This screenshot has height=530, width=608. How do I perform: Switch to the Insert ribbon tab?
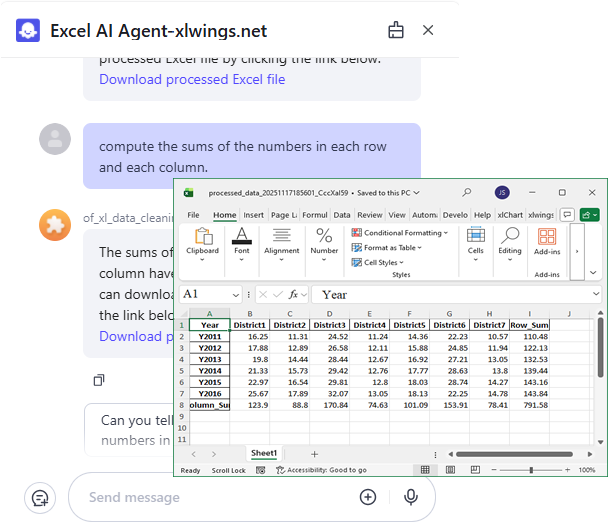coord(253,215)
